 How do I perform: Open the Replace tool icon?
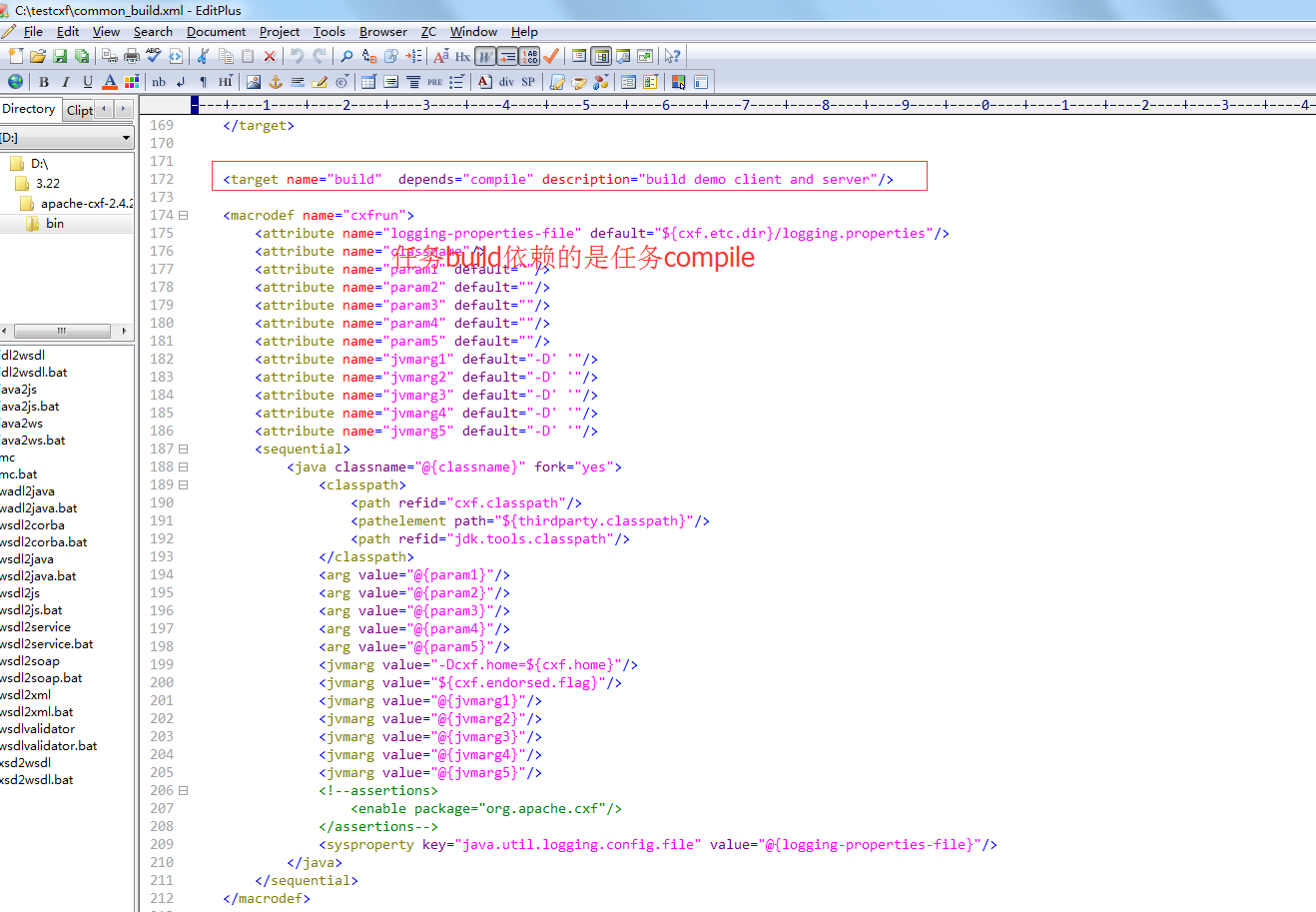tap(369, 56)
